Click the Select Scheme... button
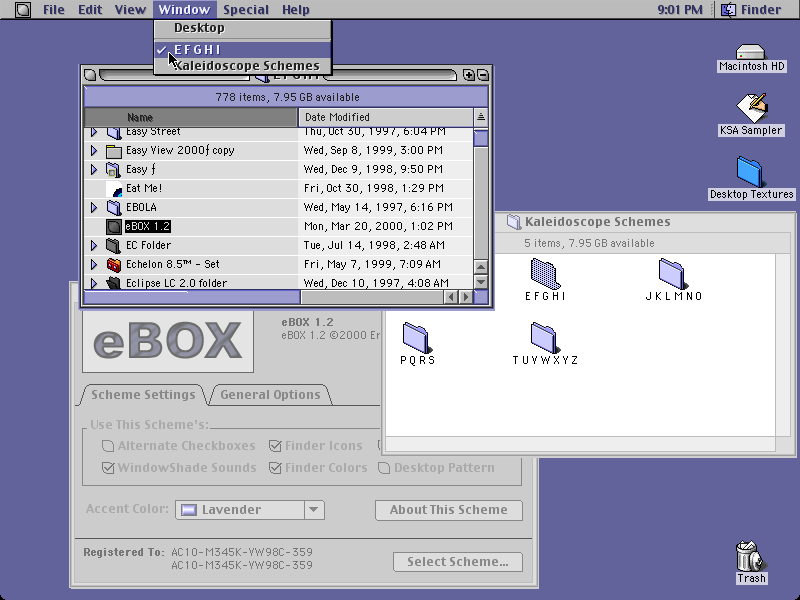 458,562
